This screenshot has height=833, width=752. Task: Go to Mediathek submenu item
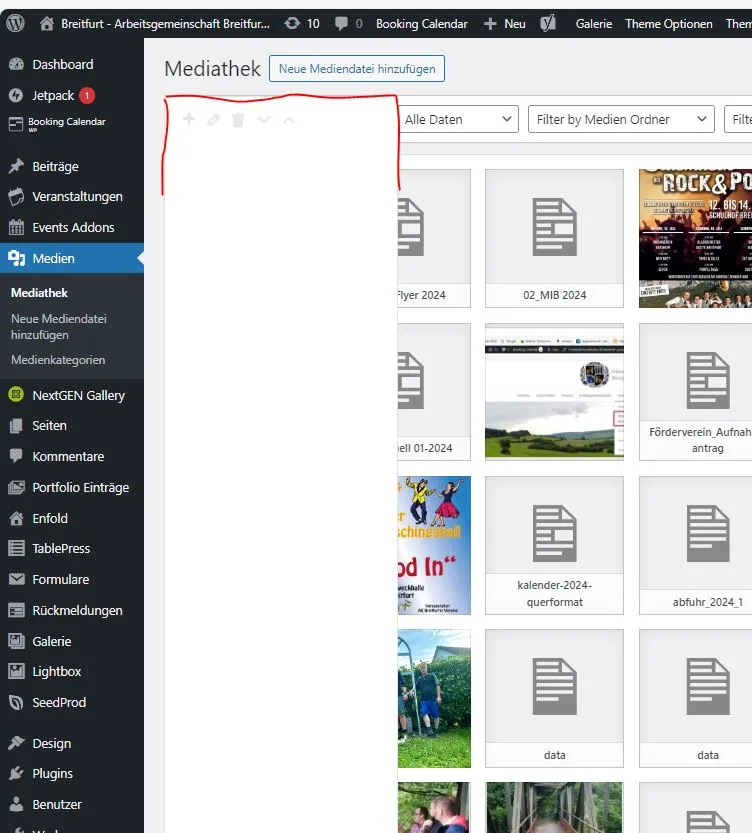point(39,293)
